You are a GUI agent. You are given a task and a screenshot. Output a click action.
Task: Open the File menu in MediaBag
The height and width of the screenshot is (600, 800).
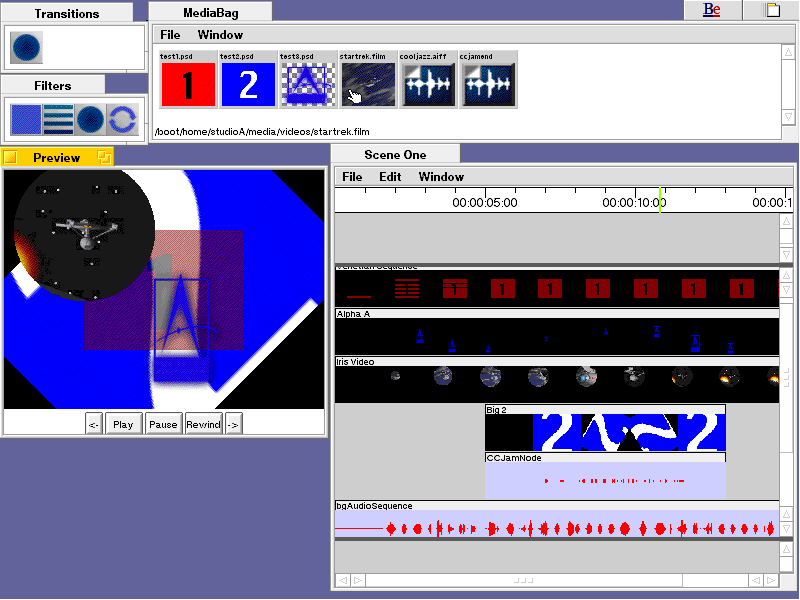click(170, 35)
